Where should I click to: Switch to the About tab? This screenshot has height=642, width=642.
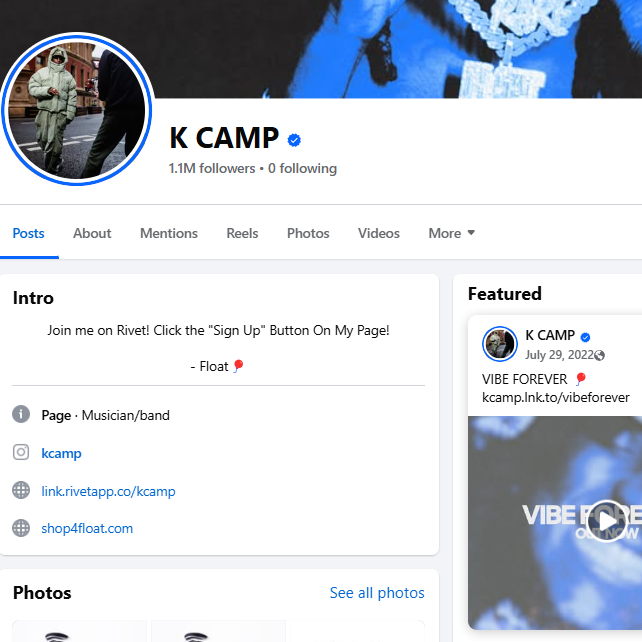92,233
